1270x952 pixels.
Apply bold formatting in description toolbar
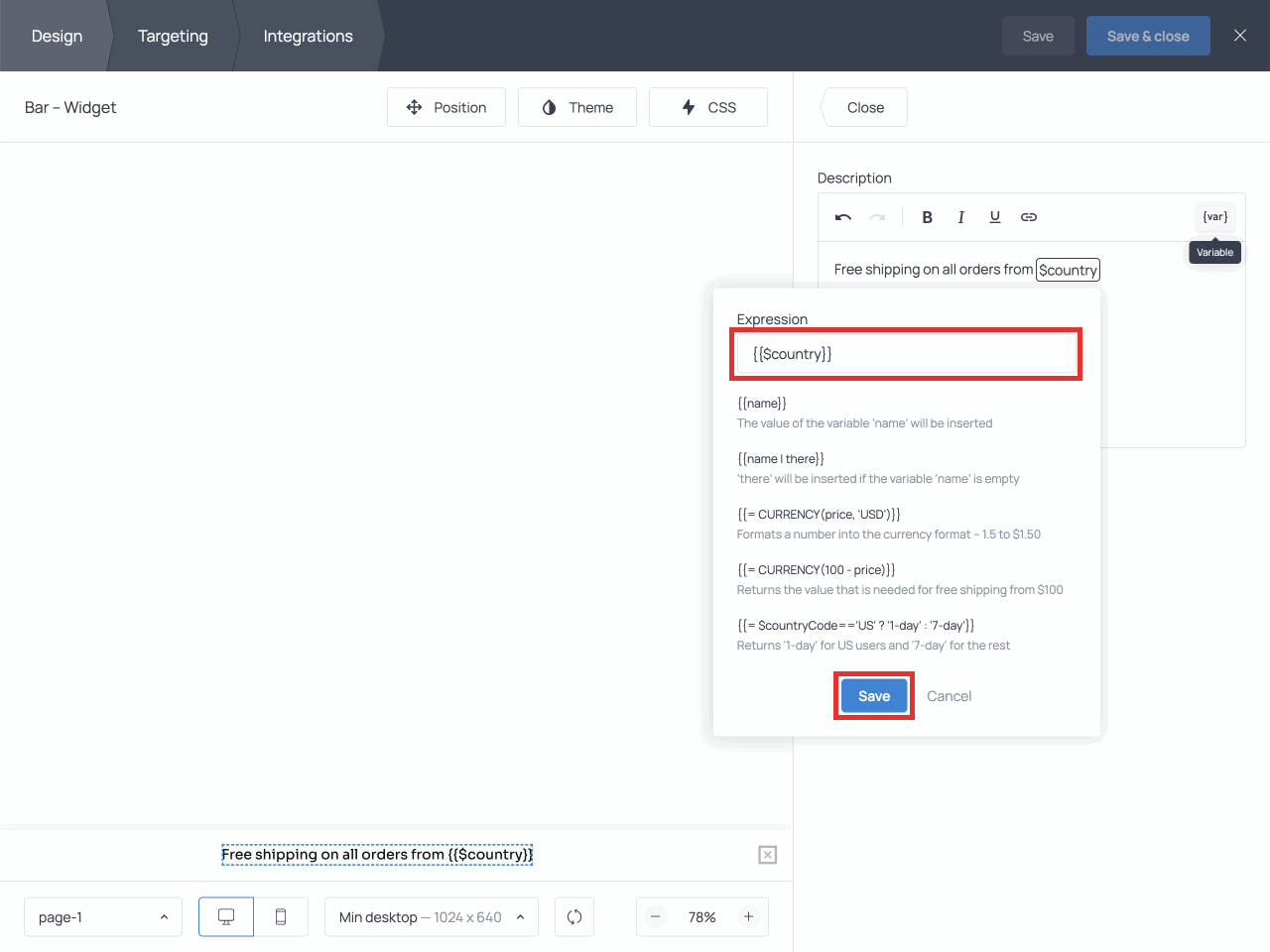[x=927, y=217]
